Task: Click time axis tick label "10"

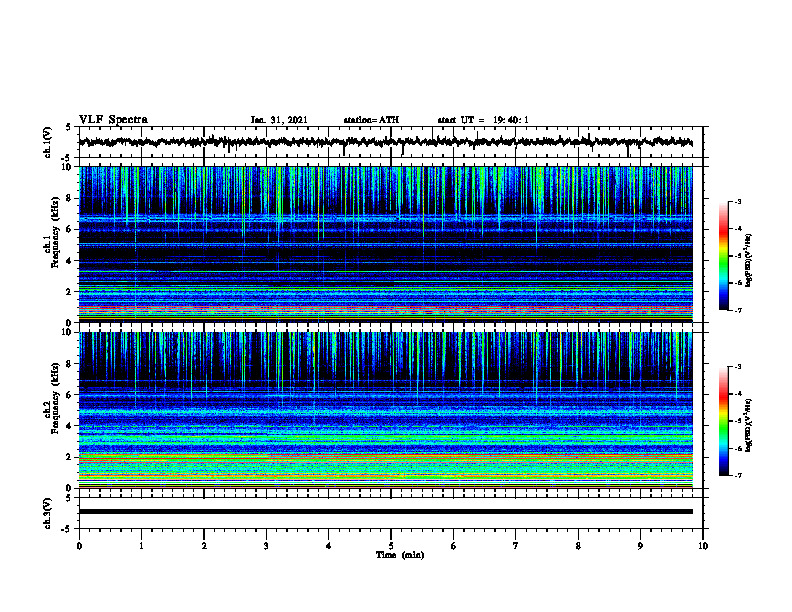Action: pyautogui.click(x=703, y=546)
